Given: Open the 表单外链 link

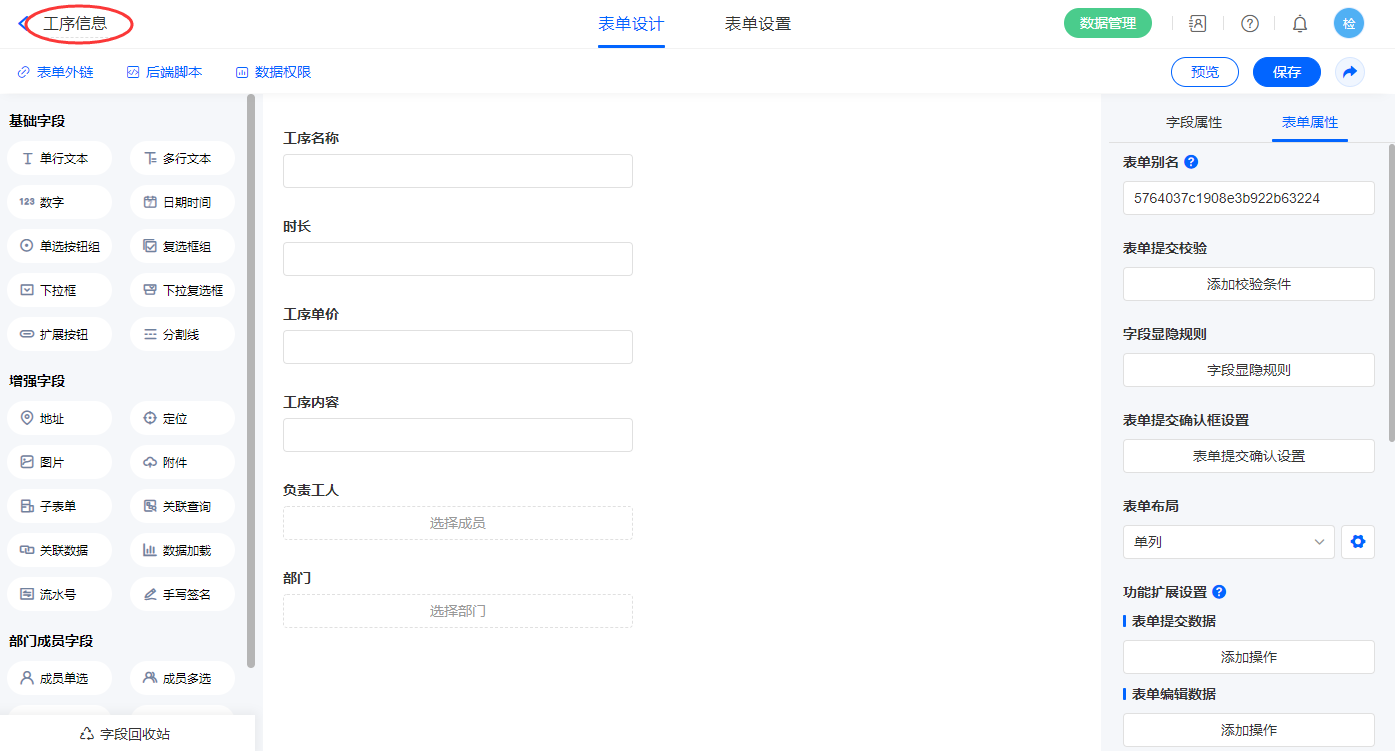Looking at the screenshot, I should tap(56, 72).
